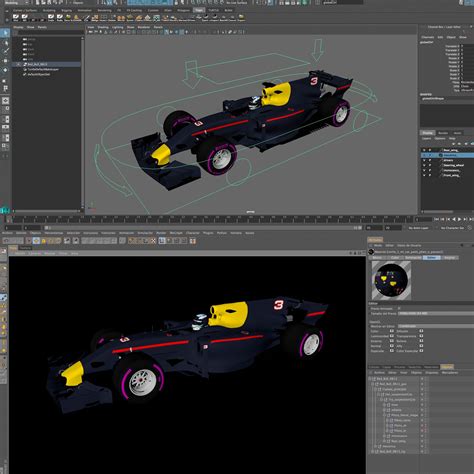Image resolution: width=474 pixels, height=474 pixels.
Task: Expand the Red_Bull_RB13 outliner node
Action: tap(18, 64)
